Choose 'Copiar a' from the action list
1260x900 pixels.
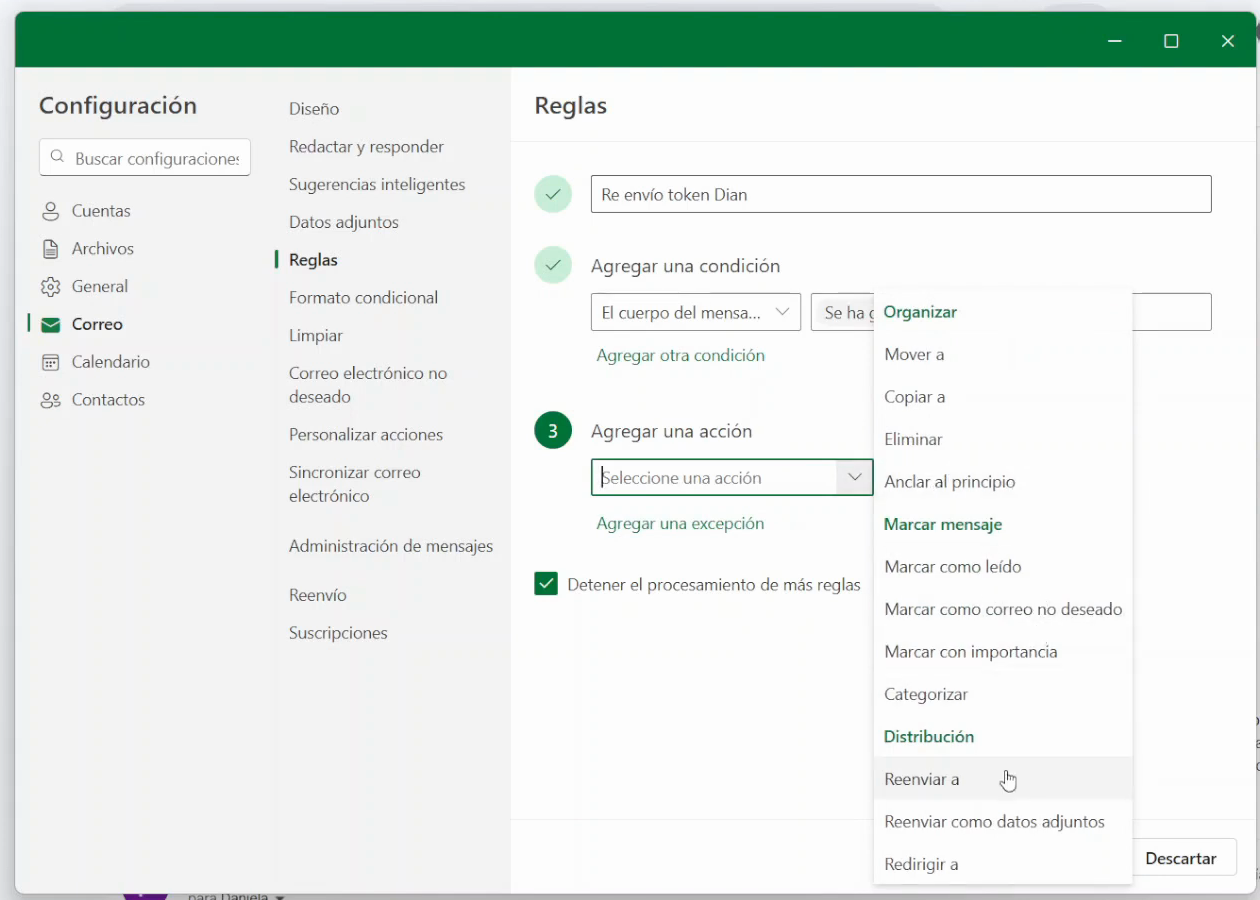tap(1003, 397)
